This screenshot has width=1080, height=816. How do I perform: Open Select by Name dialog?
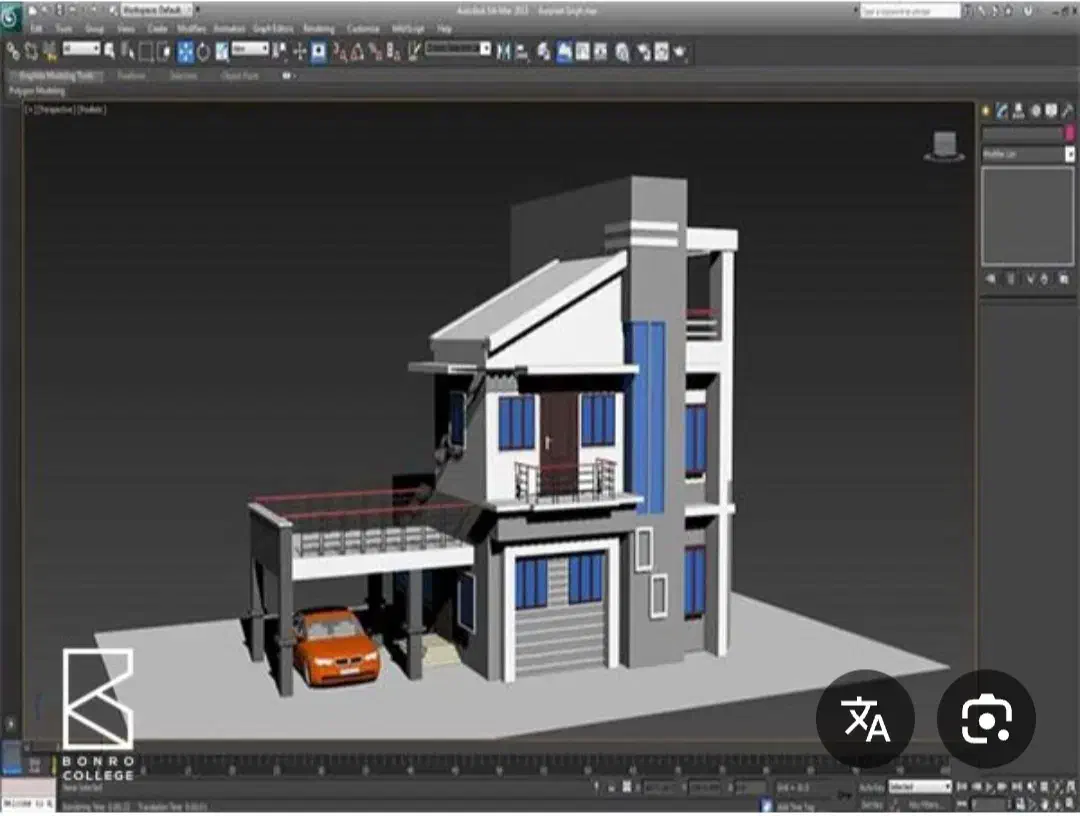pos(110,50)
